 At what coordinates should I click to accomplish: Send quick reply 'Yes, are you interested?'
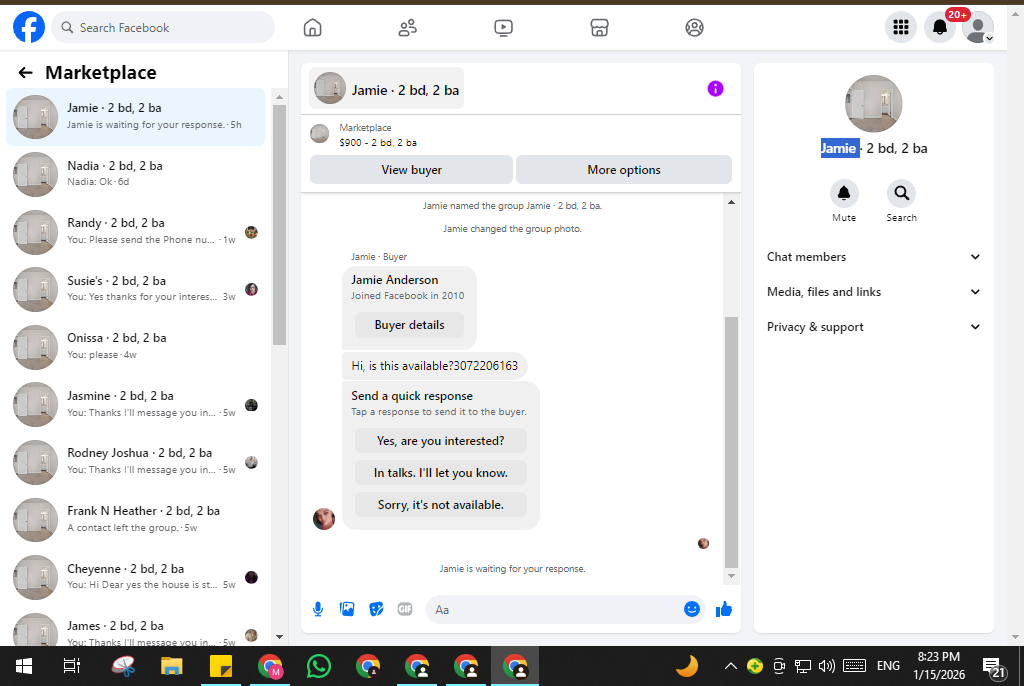[441, 441]
